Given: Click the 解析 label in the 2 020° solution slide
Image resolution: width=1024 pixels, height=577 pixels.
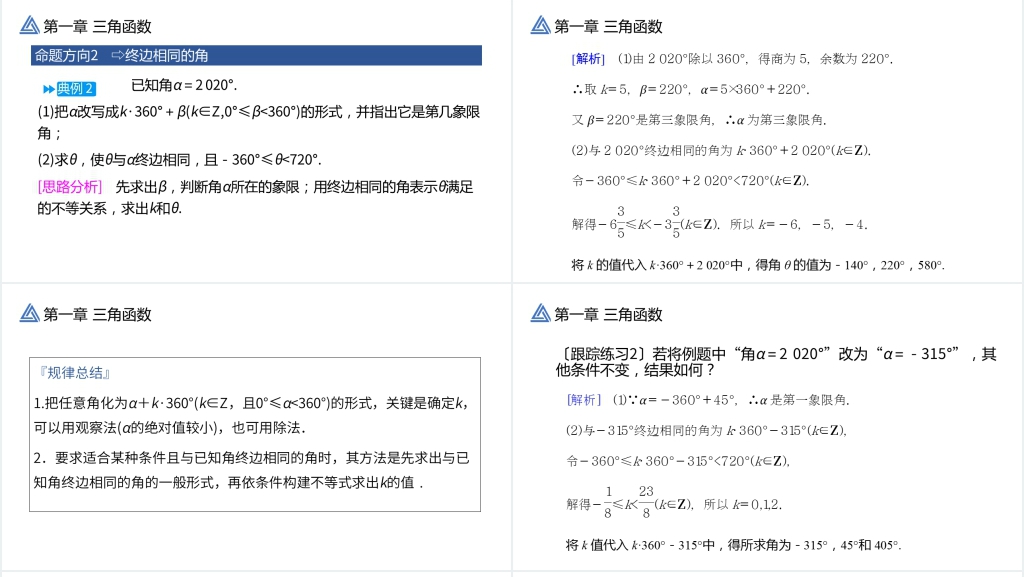Looking at the screenshot, I should (588, 59).
